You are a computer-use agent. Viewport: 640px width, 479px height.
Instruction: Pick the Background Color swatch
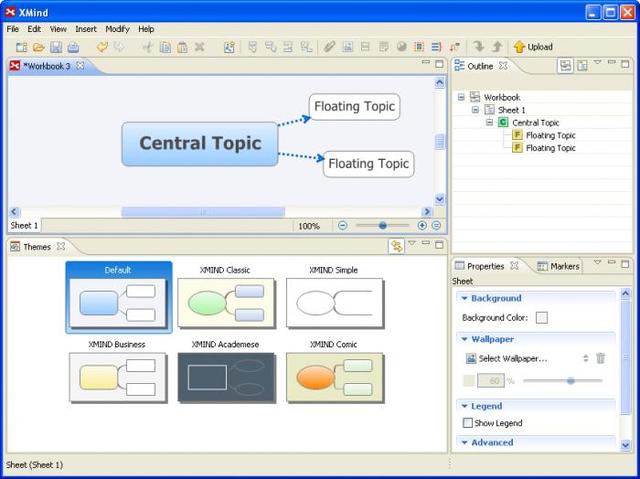(542, 317)
